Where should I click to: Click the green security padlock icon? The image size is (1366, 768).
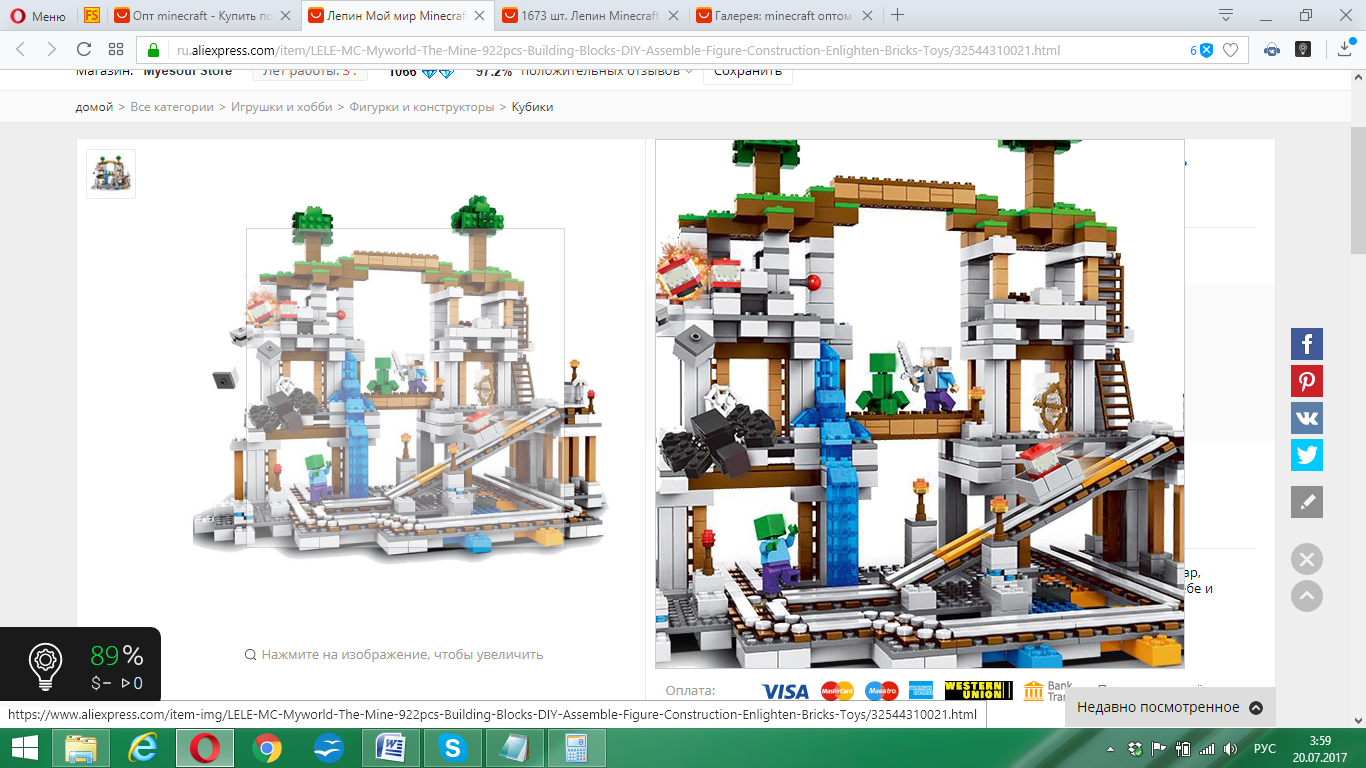[153, 50]
